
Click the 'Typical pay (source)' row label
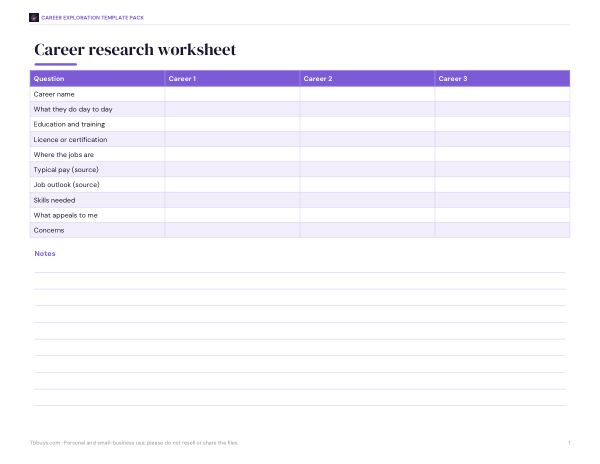click(66, 169)
